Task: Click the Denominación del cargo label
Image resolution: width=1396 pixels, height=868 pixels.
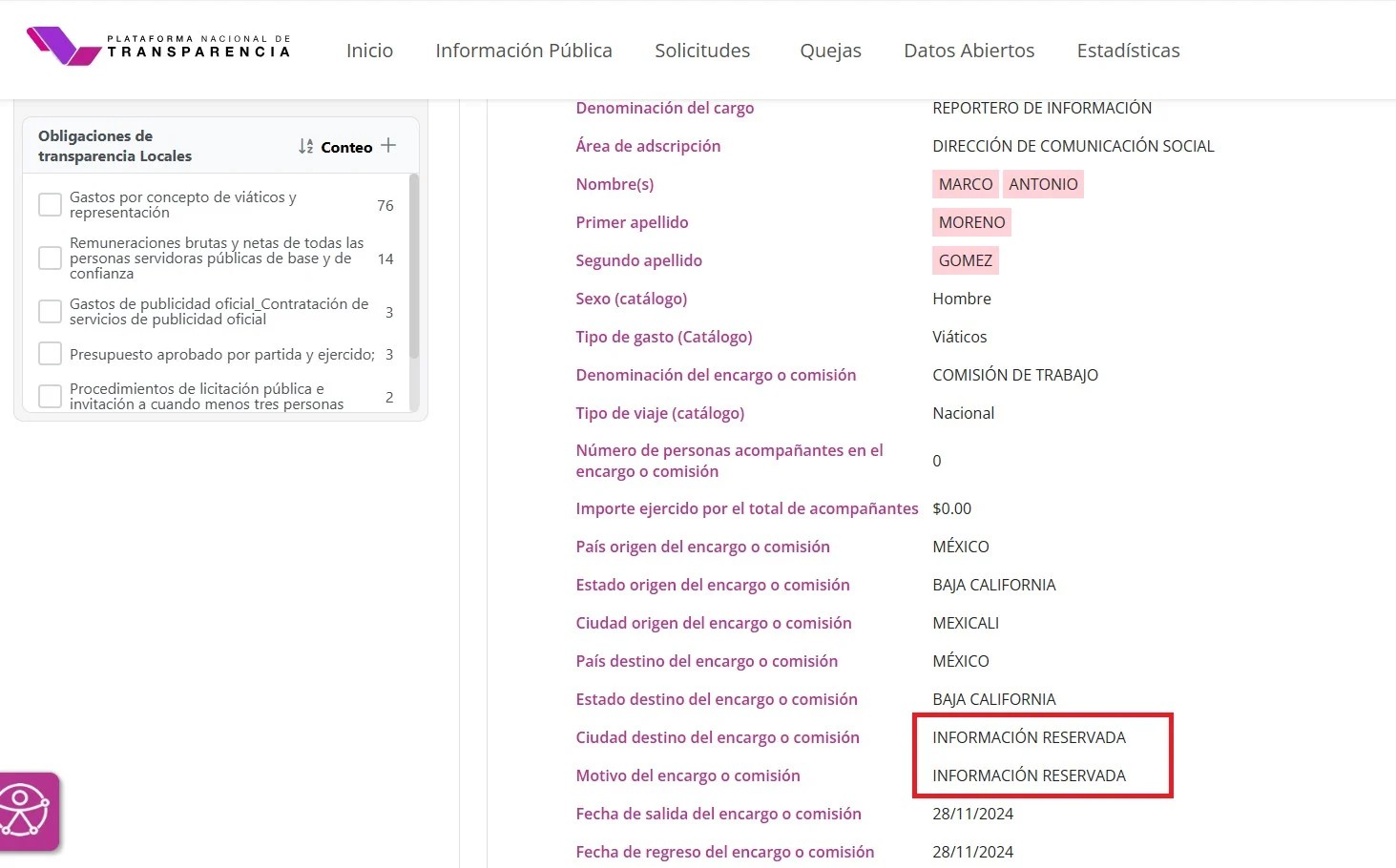Action: (665, 108)
